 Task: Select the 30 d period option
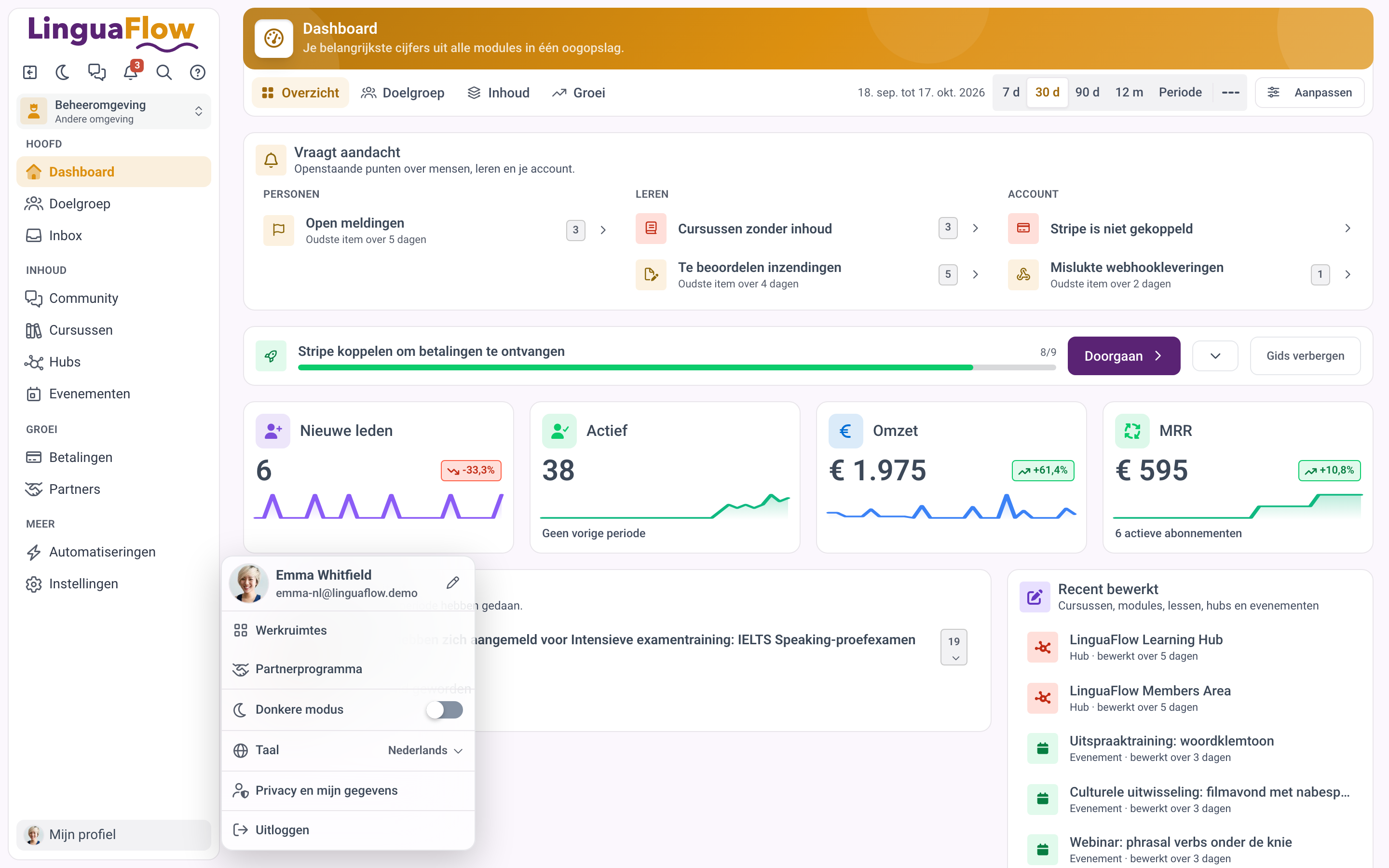pyautogui.click(x=1047, y=93)
